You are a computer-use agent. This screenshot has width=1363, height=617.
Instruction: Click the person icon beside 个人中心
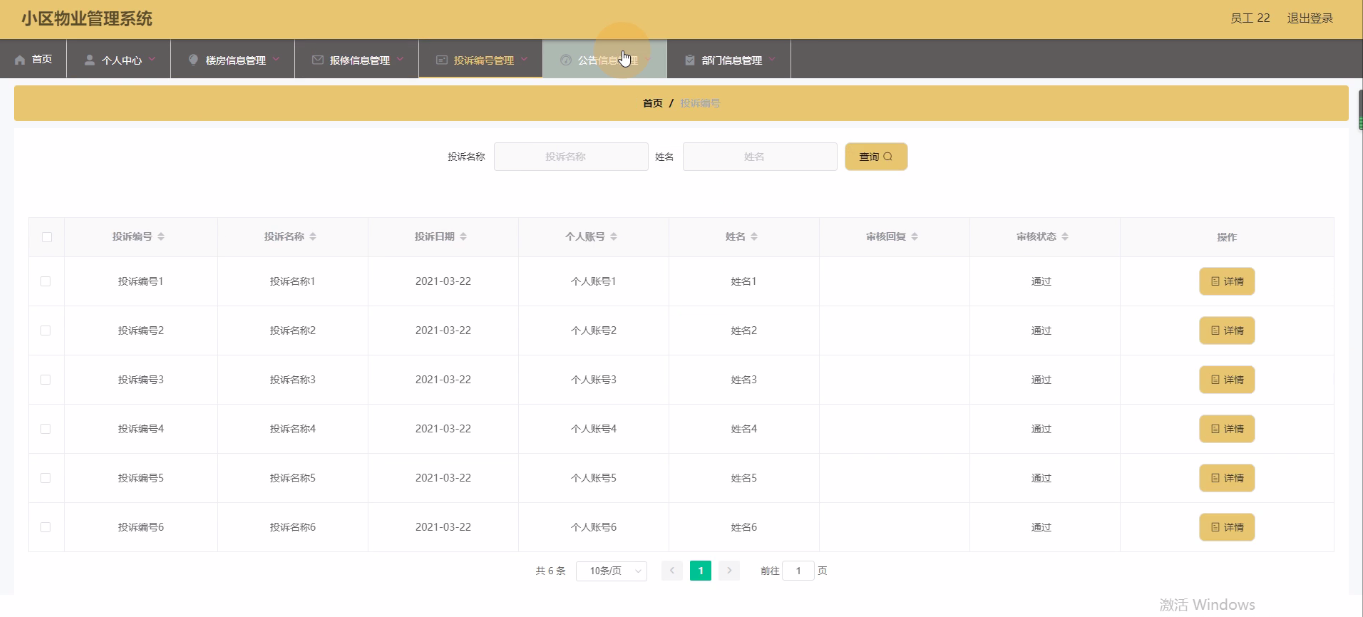90,60
